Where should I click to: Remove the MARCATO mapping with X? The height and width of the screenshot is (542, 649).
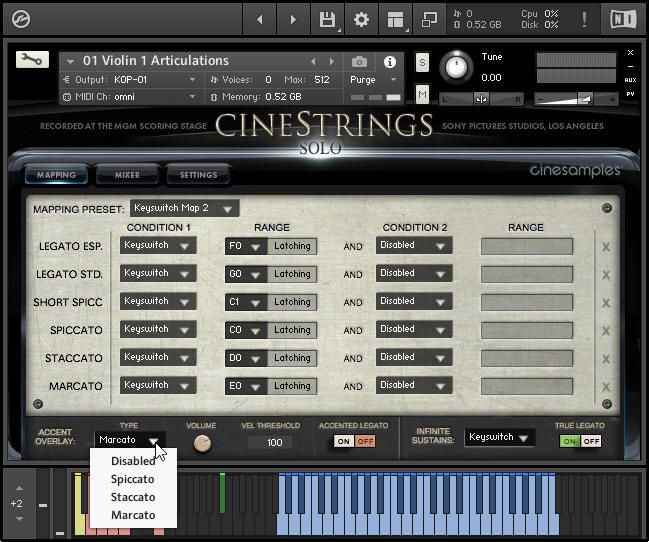click(x=606, y=387)
